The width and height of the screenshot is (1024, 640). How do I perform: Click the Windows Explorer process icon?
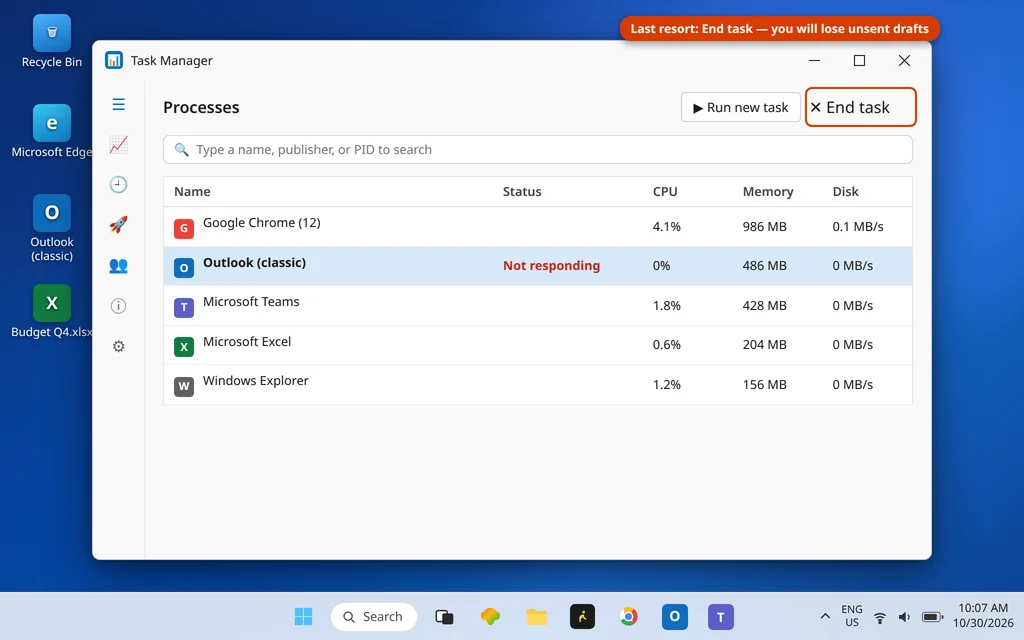click(x=184, y=386)
